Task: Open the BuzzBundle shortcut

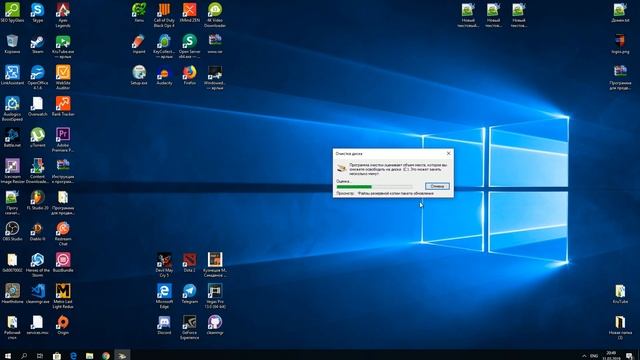Action: 63,262
